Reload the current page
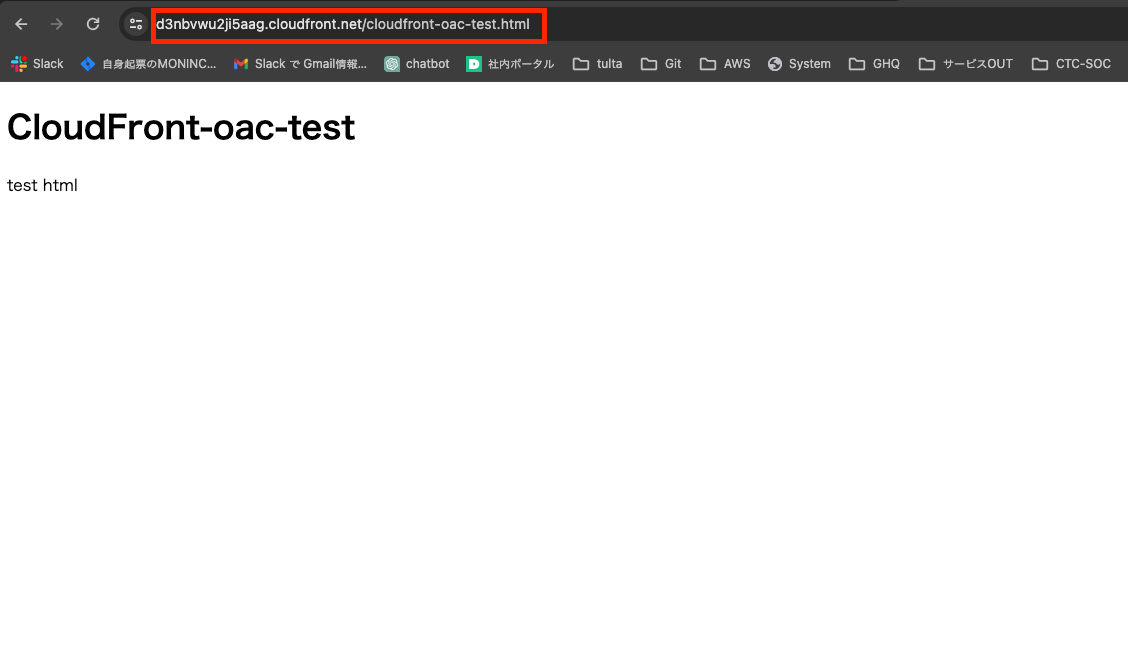 [x=93, y=24]
